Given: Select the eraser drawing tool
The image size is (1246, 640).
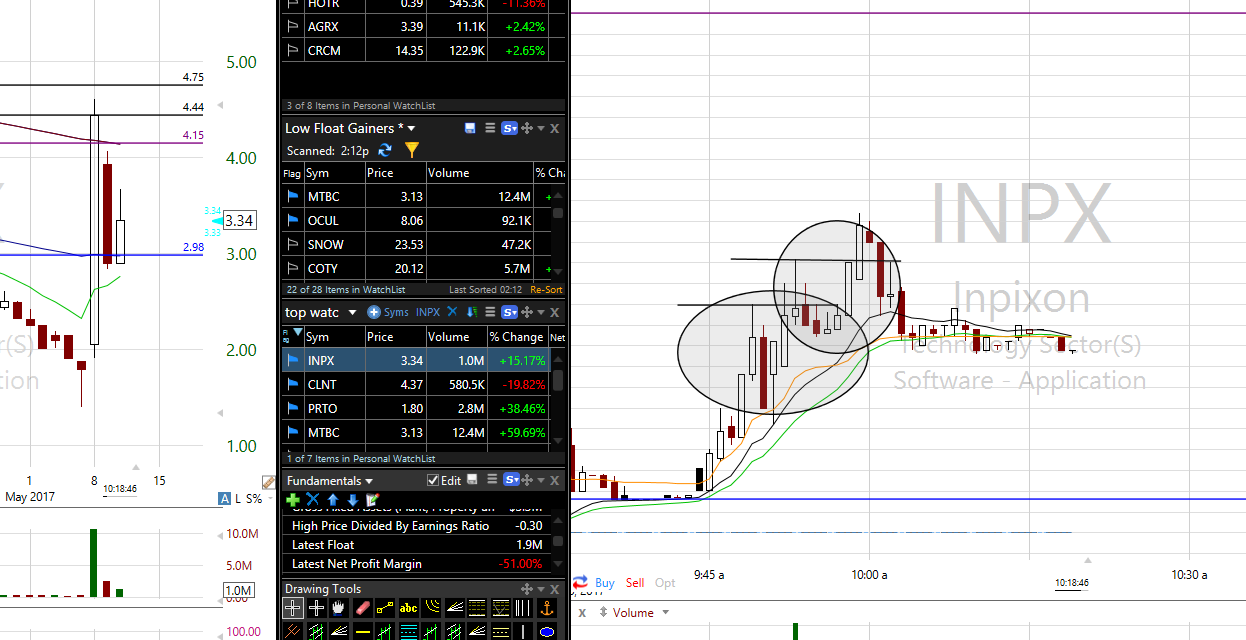Looking at the screenshot, I should click(363, 608).
